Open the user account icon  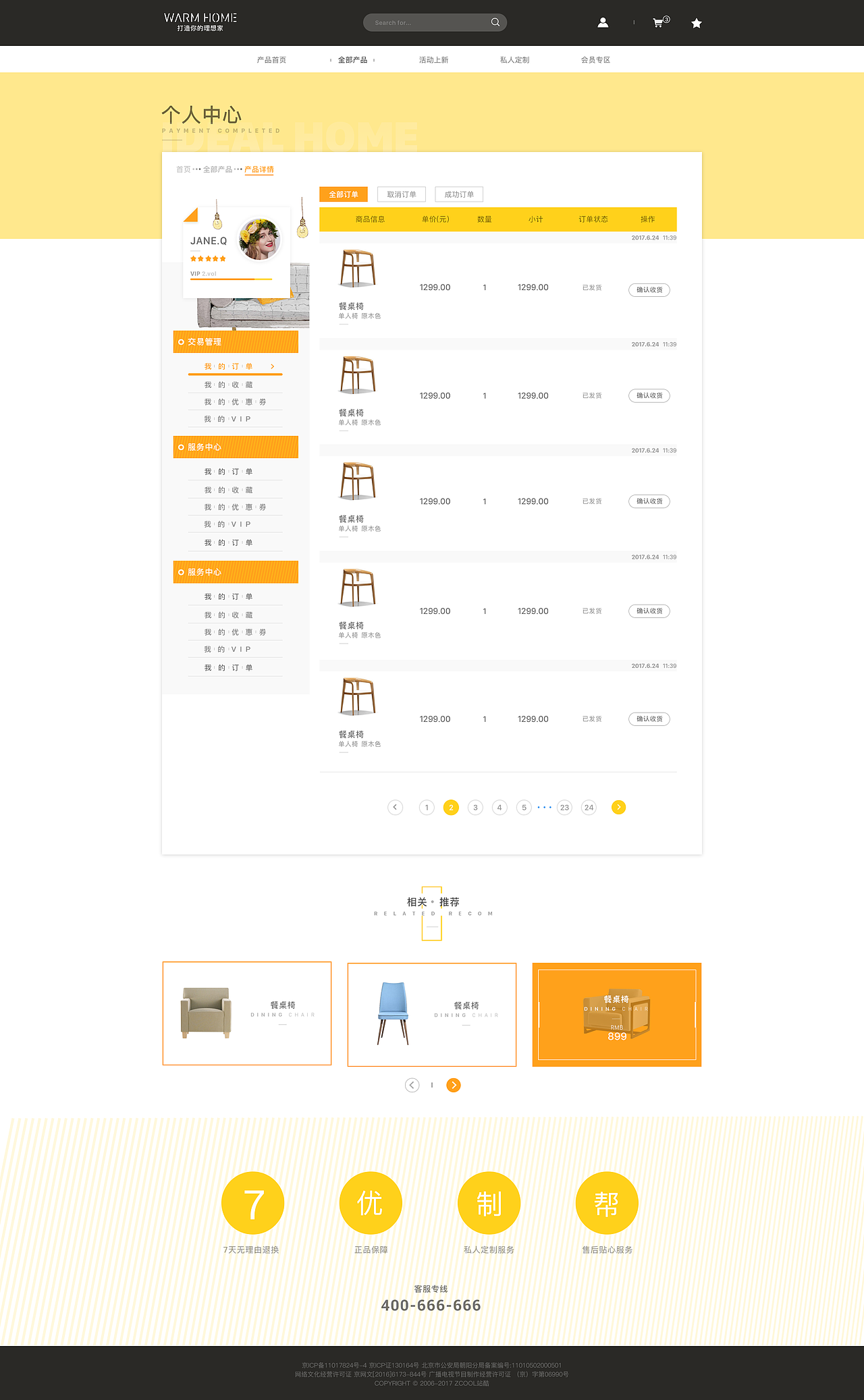603,22
